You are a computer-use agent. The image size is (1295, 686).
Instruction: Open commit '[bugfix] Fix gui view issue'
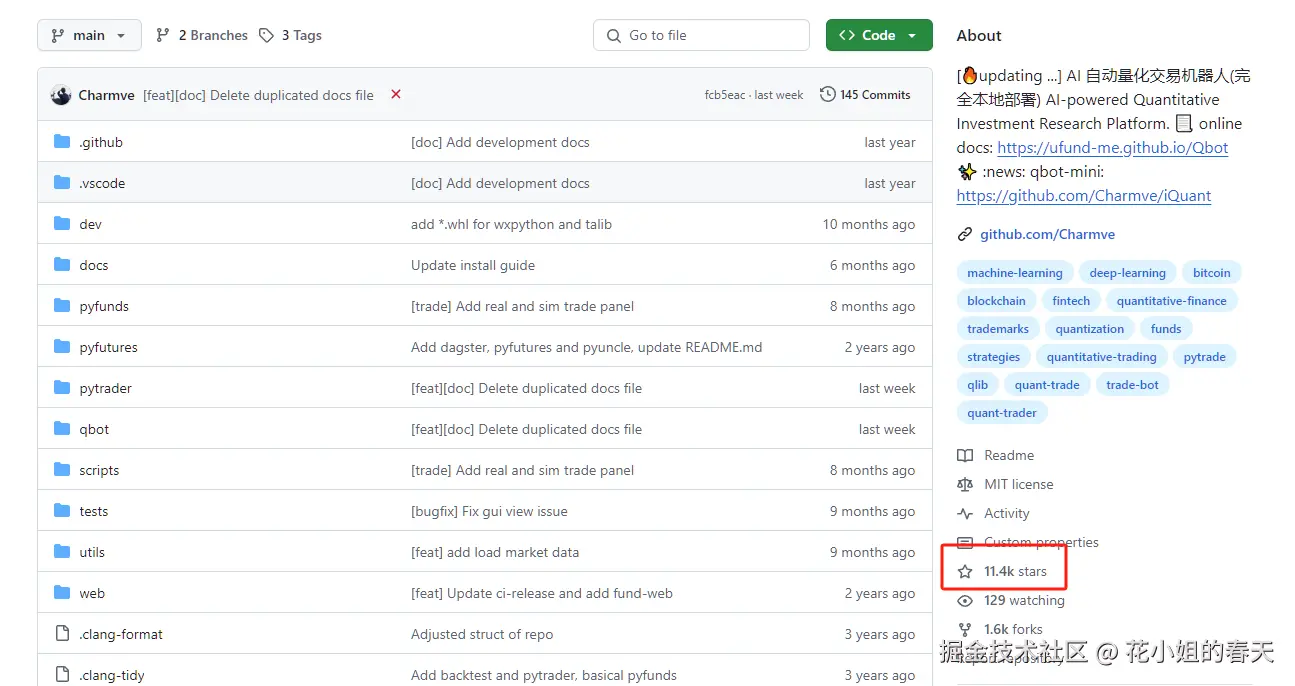pos(489,511)
